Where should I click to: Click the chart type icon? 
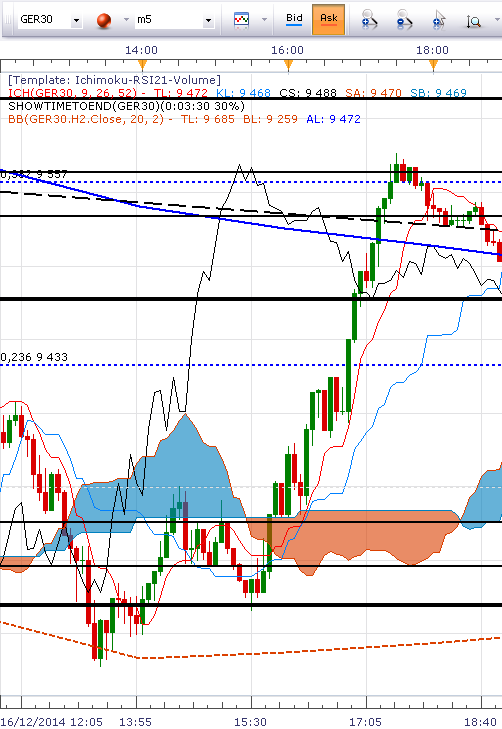pos(241,20)
